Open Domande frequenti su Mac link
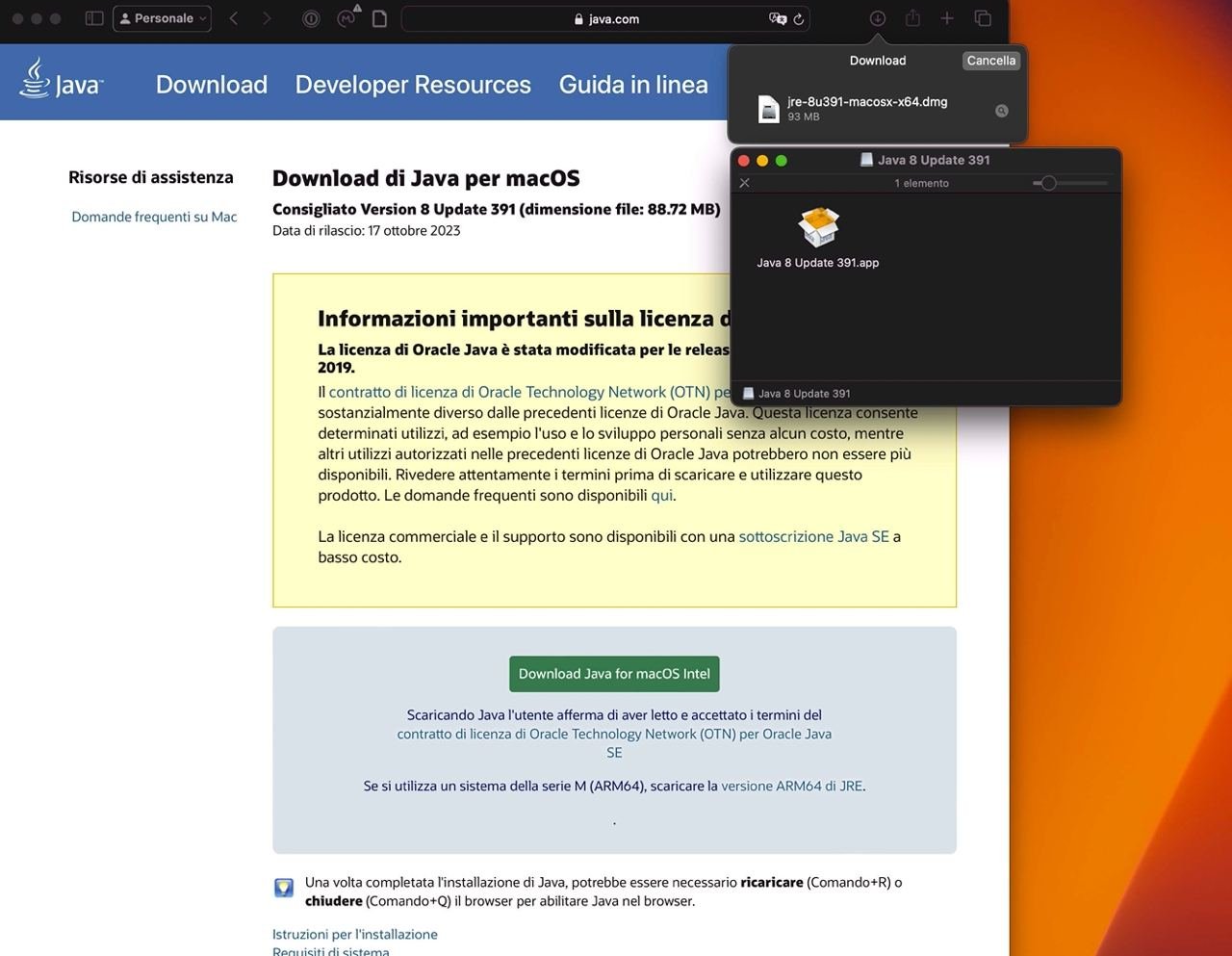Screen dimensions: 1232x956 (154, 217)
